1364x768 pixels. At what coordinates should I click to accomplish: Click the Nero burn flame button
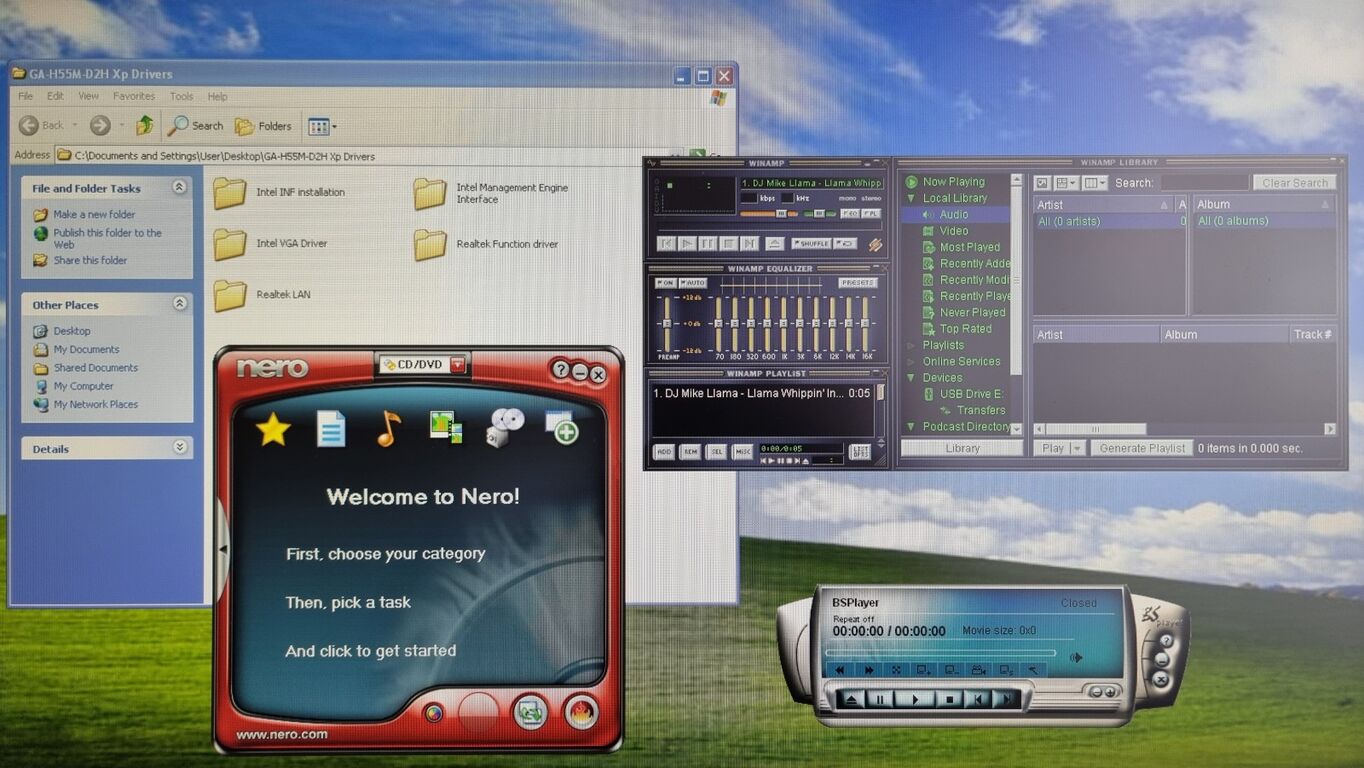(581, 712)
